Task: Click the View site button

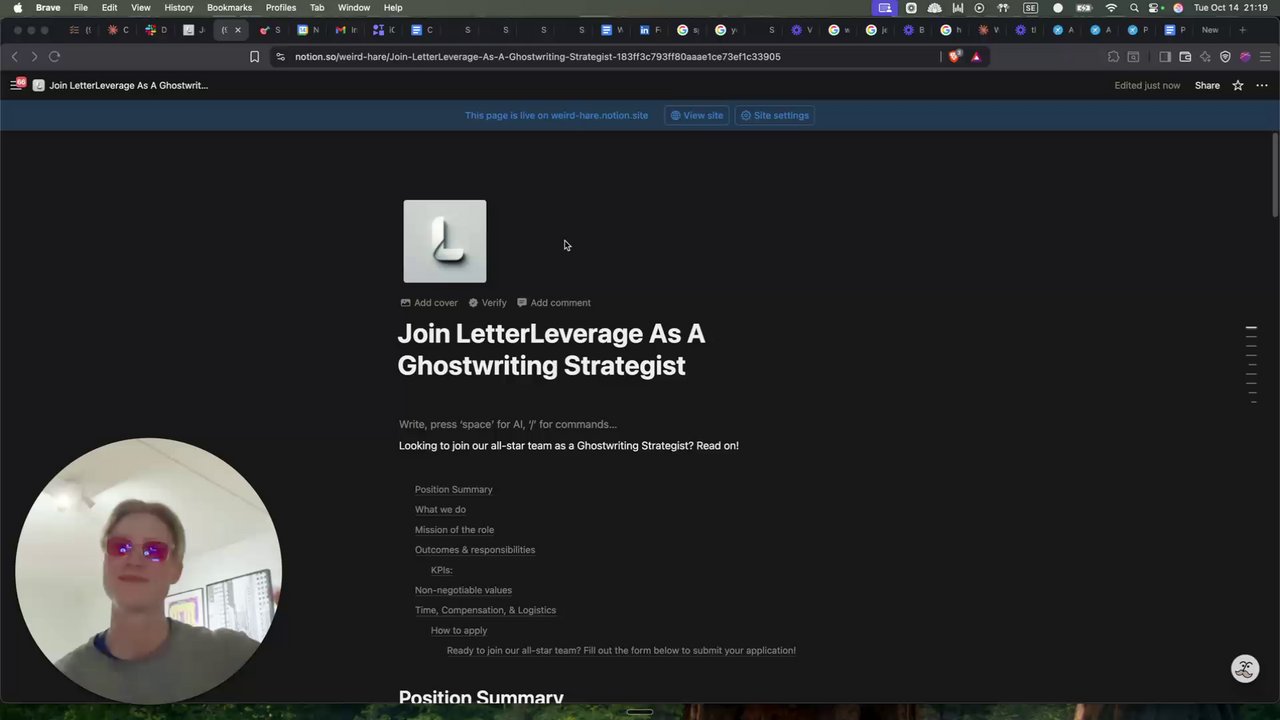Action: point(697,115)
